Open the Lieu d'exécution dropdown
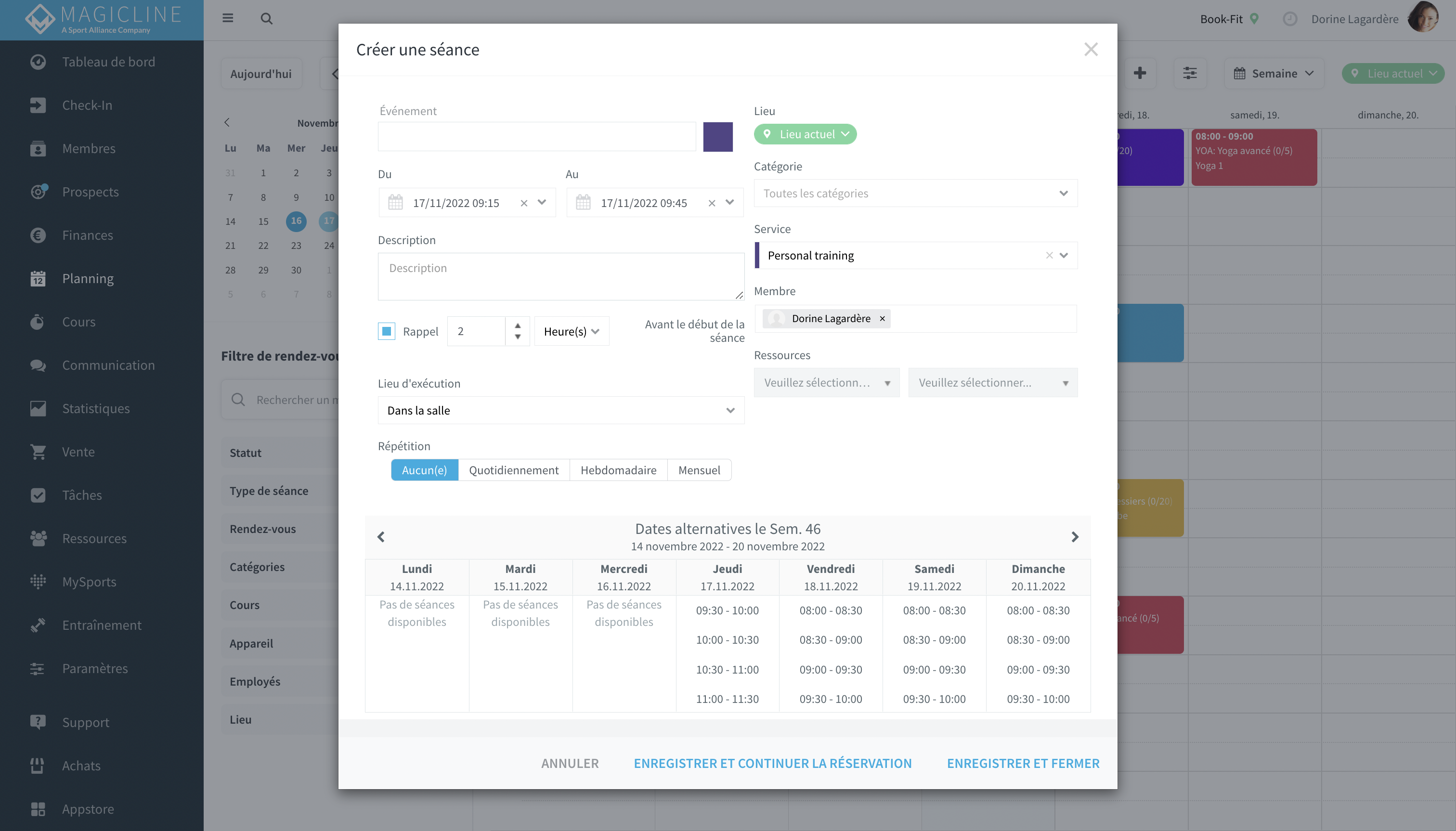The image size is (1456, 831). (561, 410)
